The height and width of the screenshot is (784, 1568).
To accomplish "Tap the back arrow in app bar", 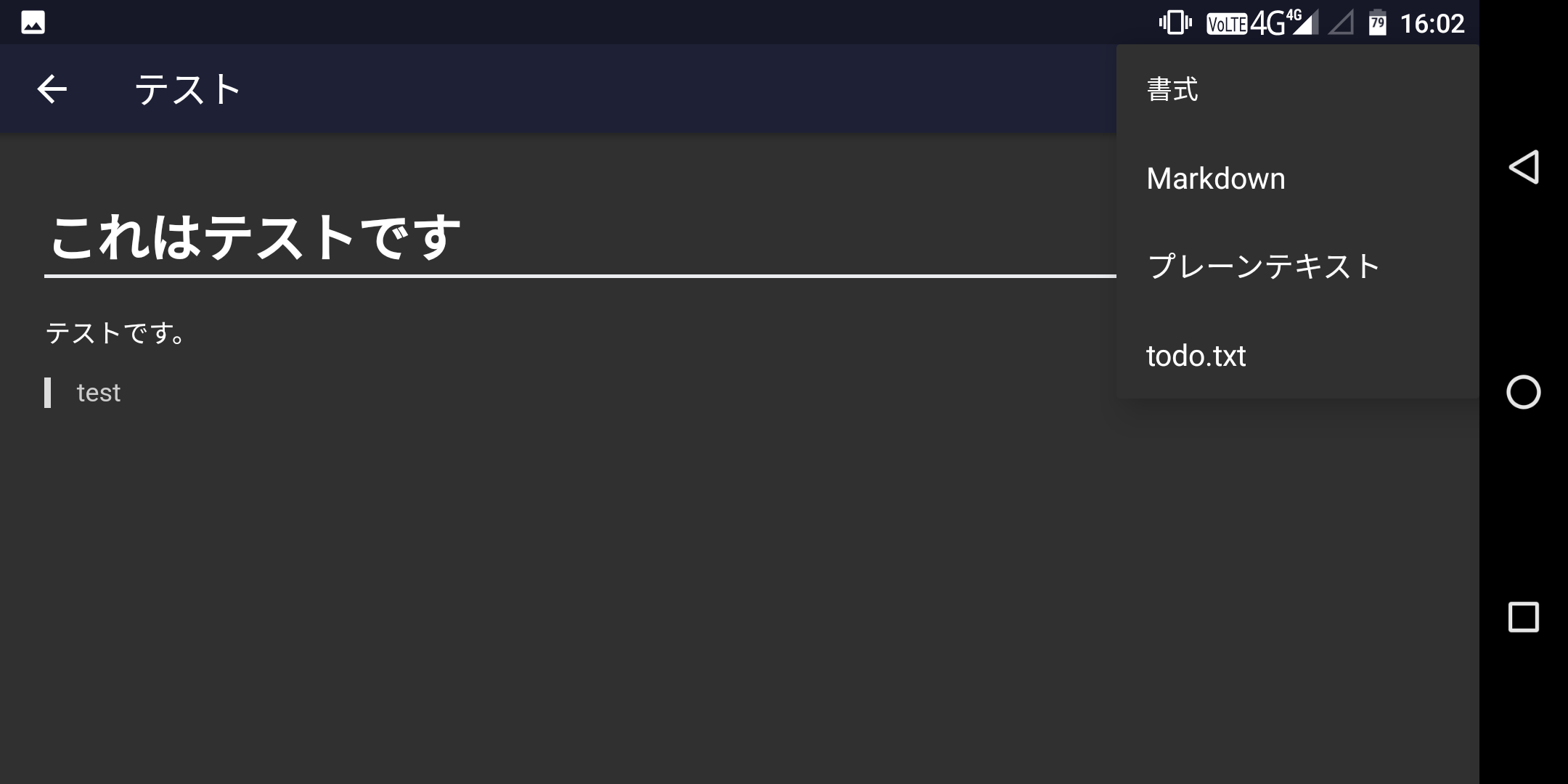I will click(52, 89).
